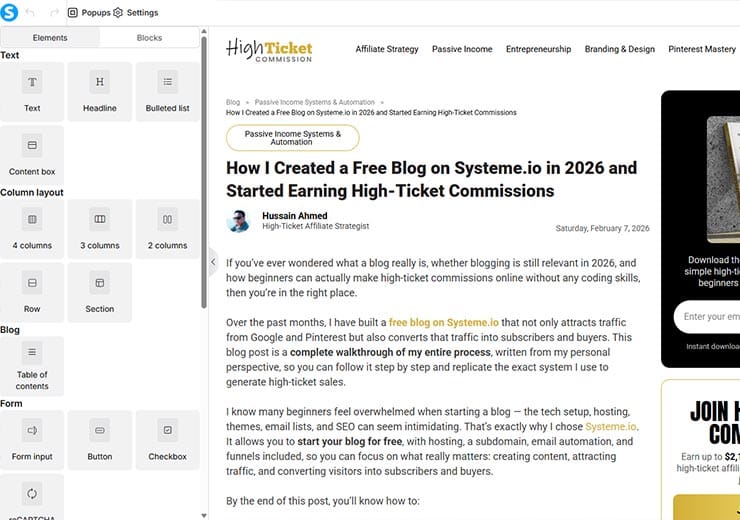This screenshot has width=740, height=520.
Task: Click the free blog on Systeme.io link
Action: tap(444, 322)
